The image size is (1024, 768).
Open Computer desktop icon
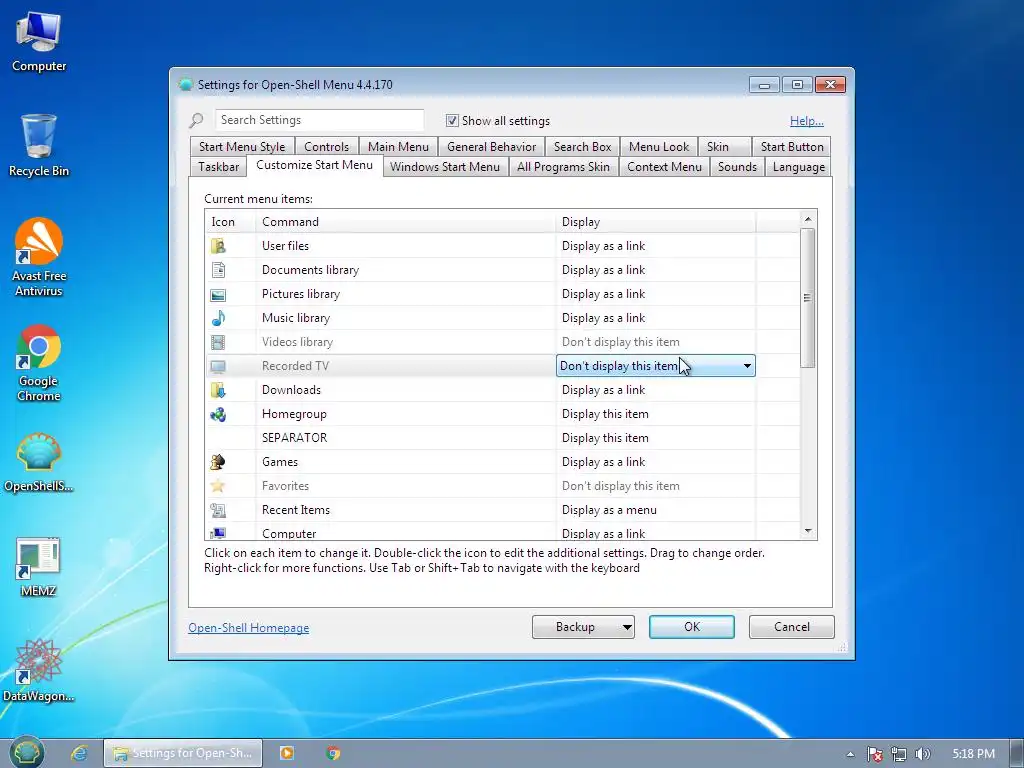39,42
